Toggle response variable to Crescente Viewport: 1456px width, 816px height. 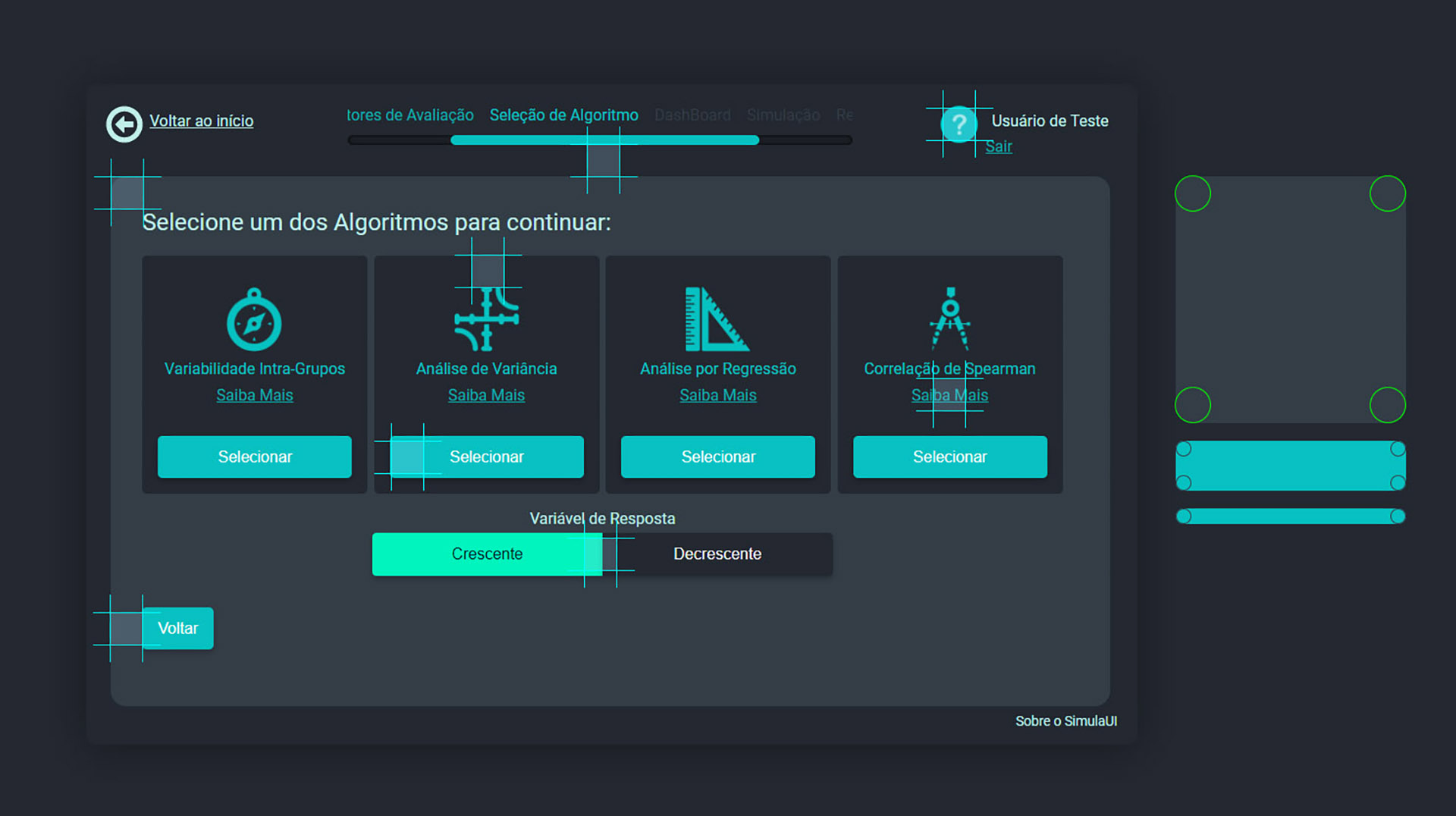point(487,554)
